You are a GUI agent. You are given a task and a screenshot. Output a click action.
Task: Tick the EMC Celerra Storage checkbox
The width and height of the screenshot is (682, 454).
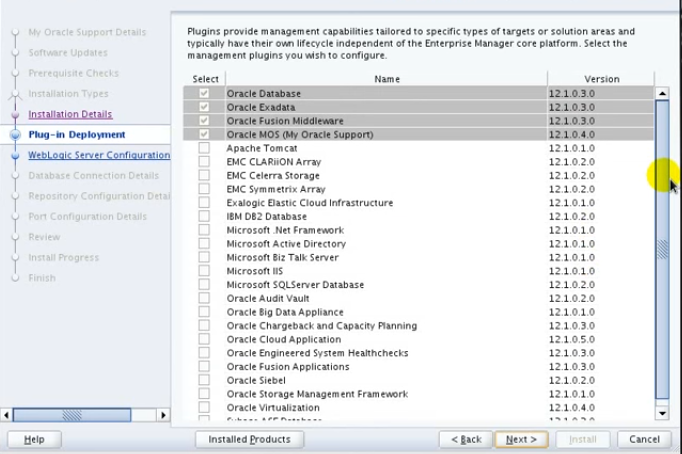[204, 175]
